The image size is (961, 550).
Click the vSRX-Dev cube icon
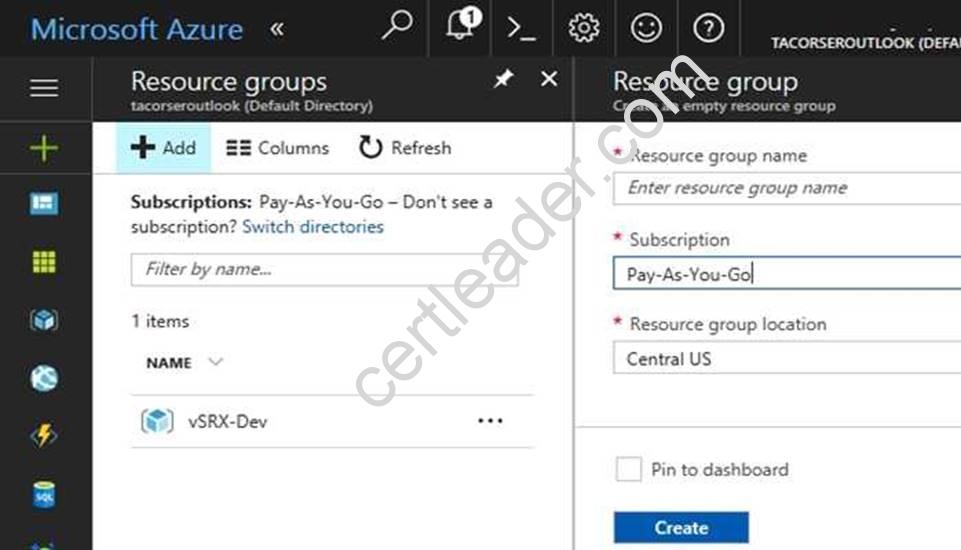pyautogui.click(x=157, y=421)
